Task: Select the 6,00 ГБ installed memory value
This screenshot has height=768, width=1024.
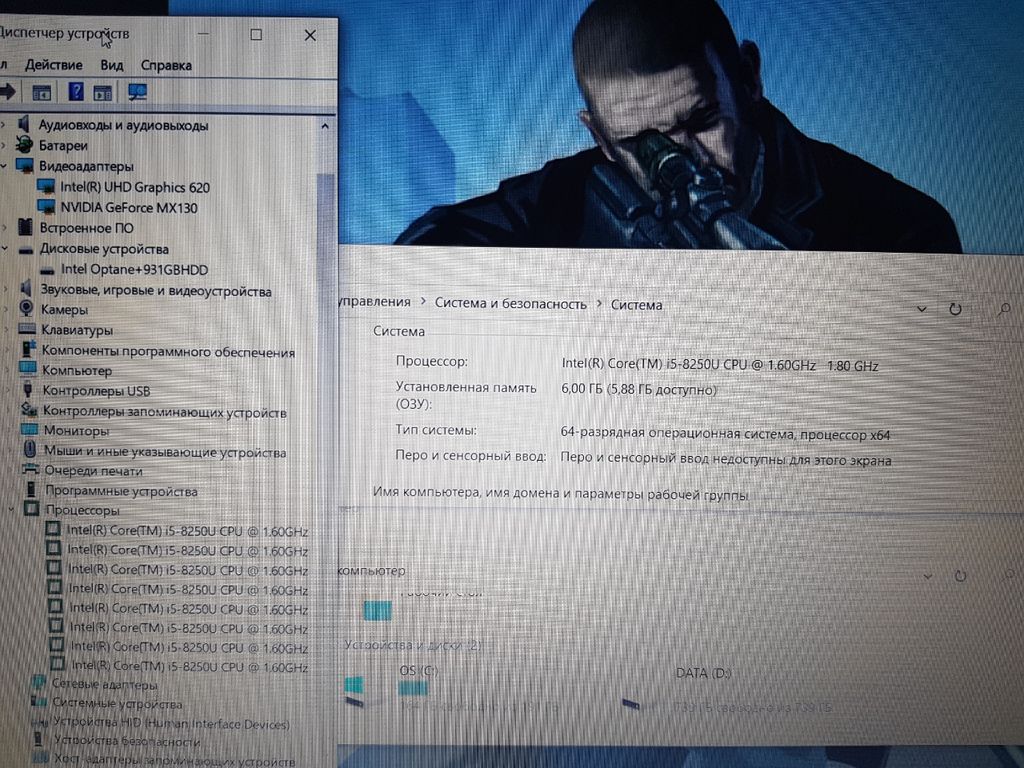Action: tap(639, 390)
